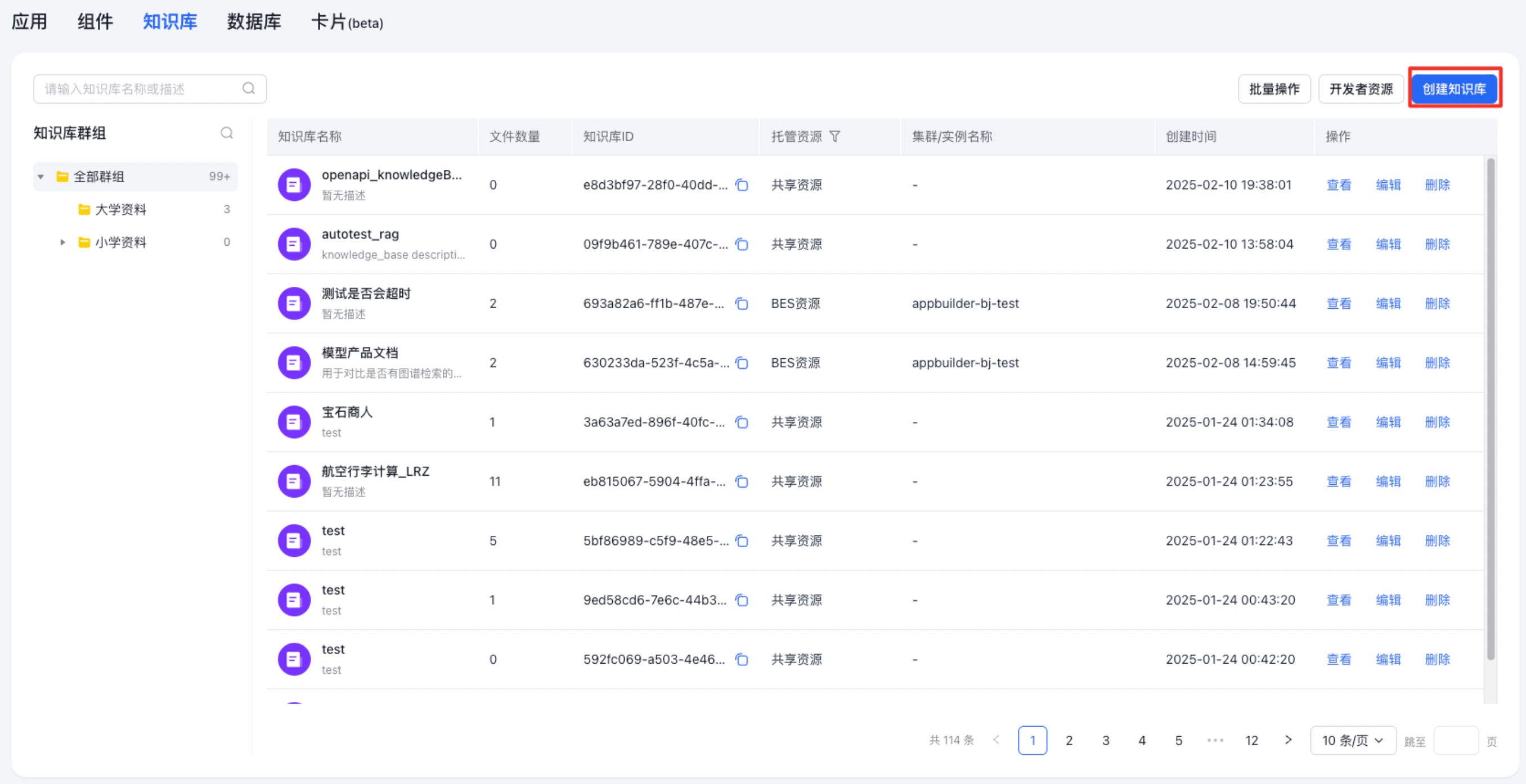Go to page 4
The width and height of the screenshot is (1526, 784).
[x=1142, y=740]
